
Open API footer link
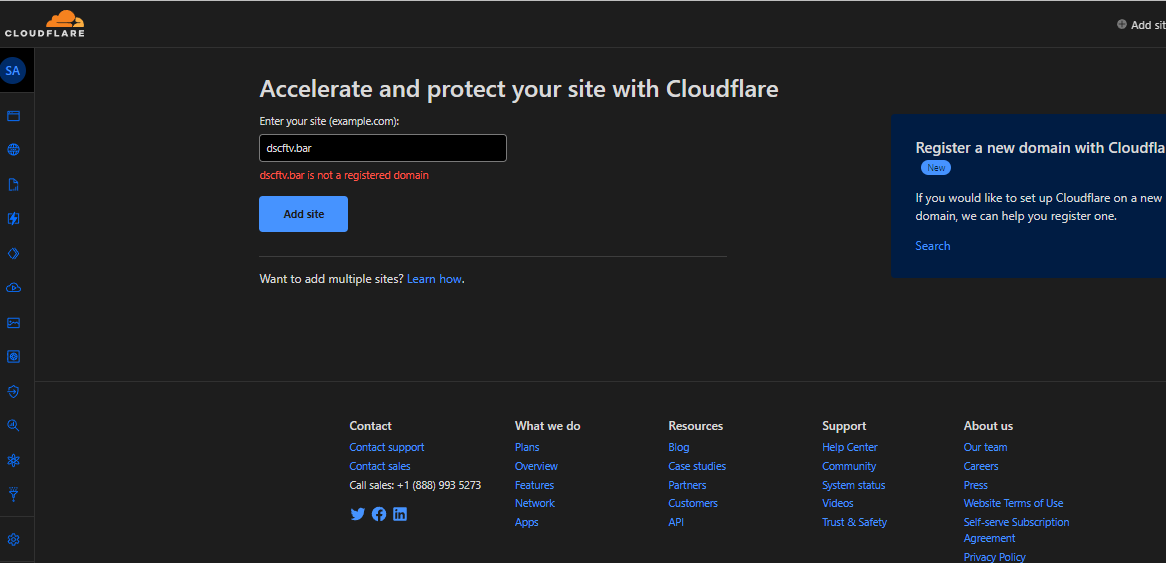point(676,523)
